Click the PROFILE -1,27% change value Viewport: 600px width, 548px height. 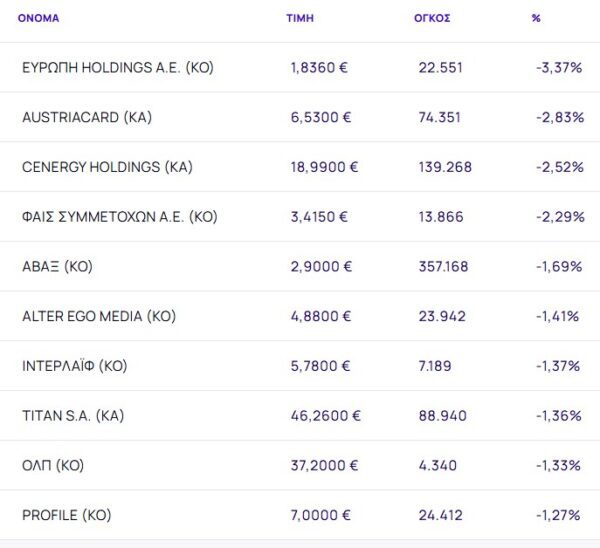(559, 516)
